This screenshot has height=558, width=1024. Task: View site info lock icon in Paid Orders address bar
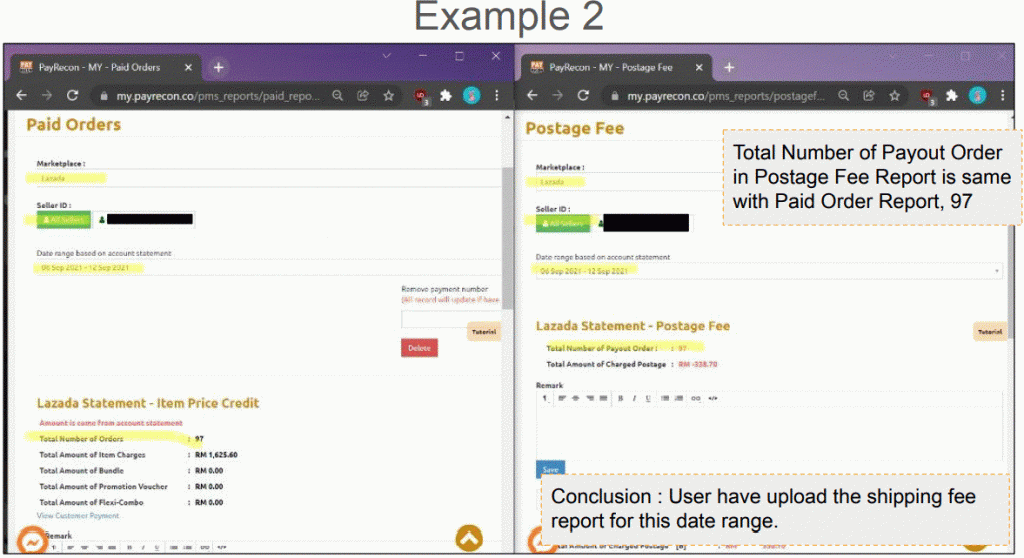(103, 96)
